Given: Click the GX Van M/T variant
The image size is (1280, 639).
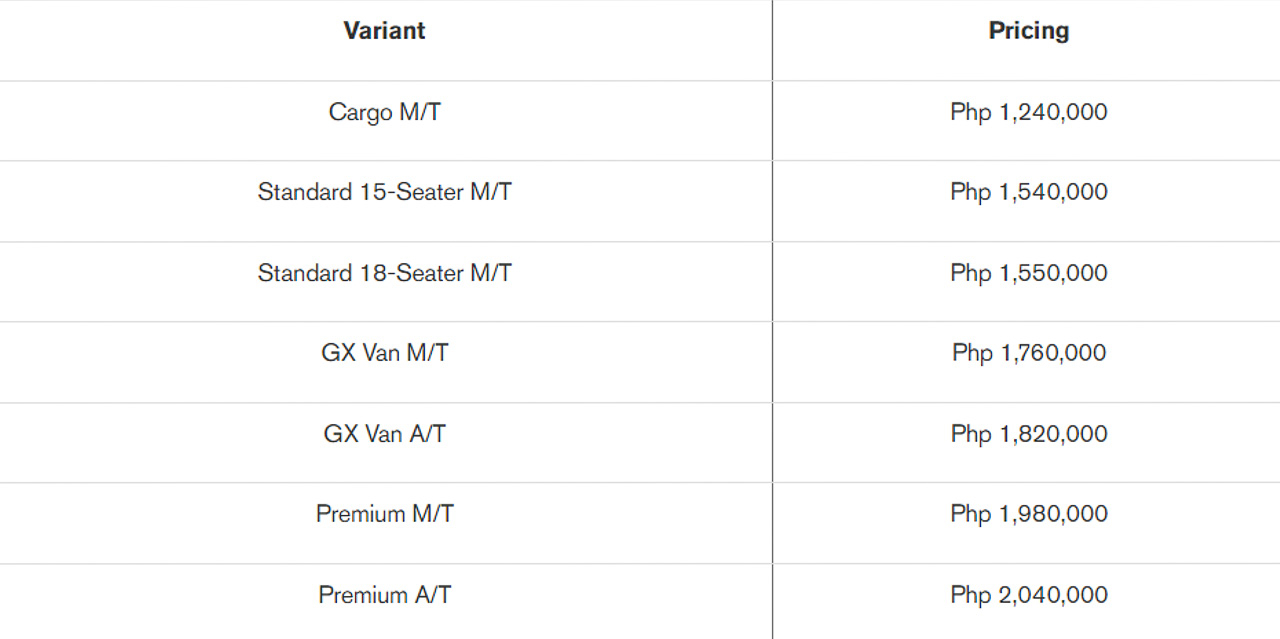Looking at the screenshot, I should 384,353.
